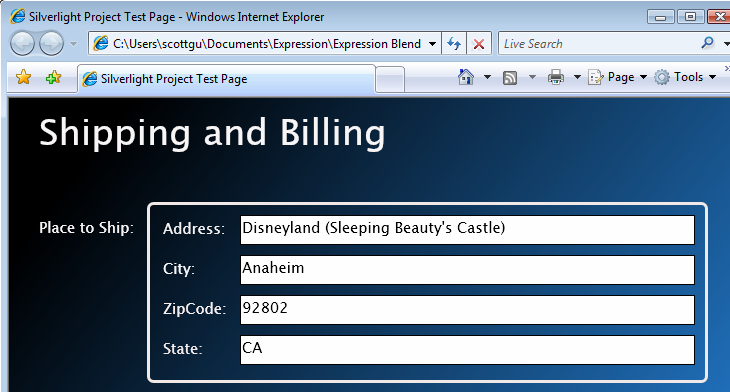This screenshot has width=730, height=392.
Task: Click the Address label
Action: coord(194,229)
